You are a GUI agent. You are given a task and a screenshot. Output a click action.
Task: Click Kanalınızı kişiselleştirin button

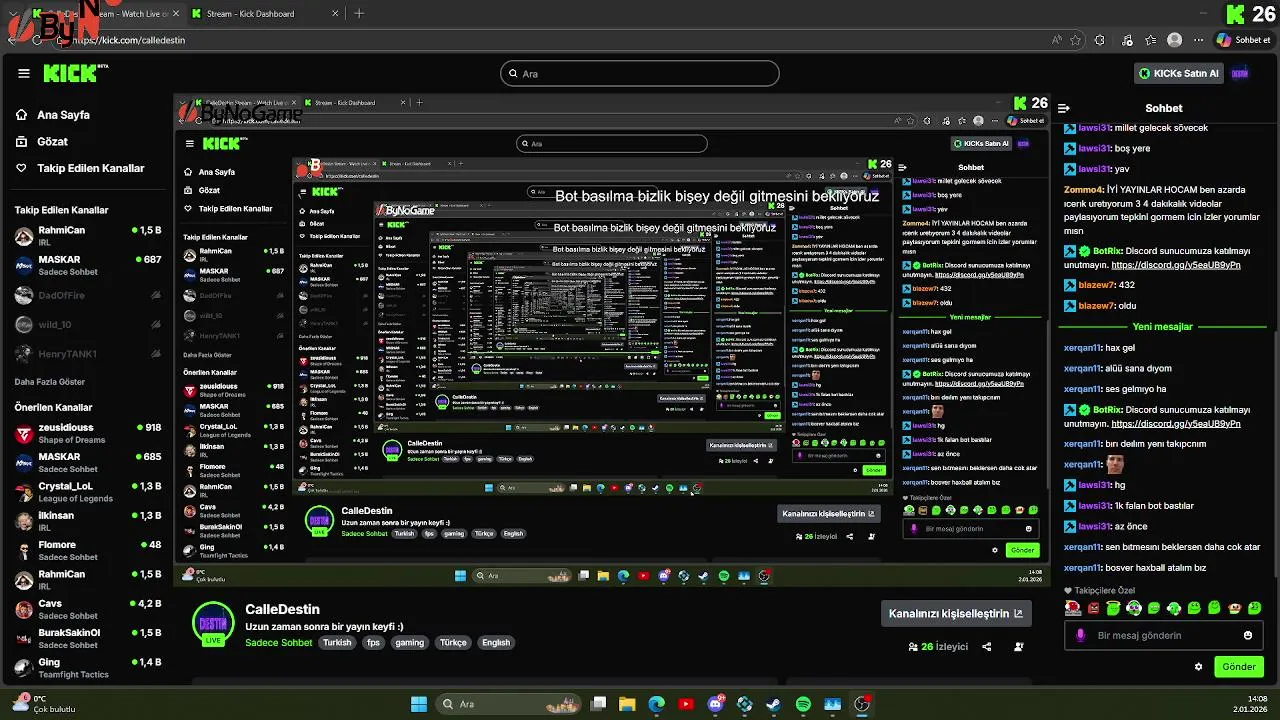[956, 613]
